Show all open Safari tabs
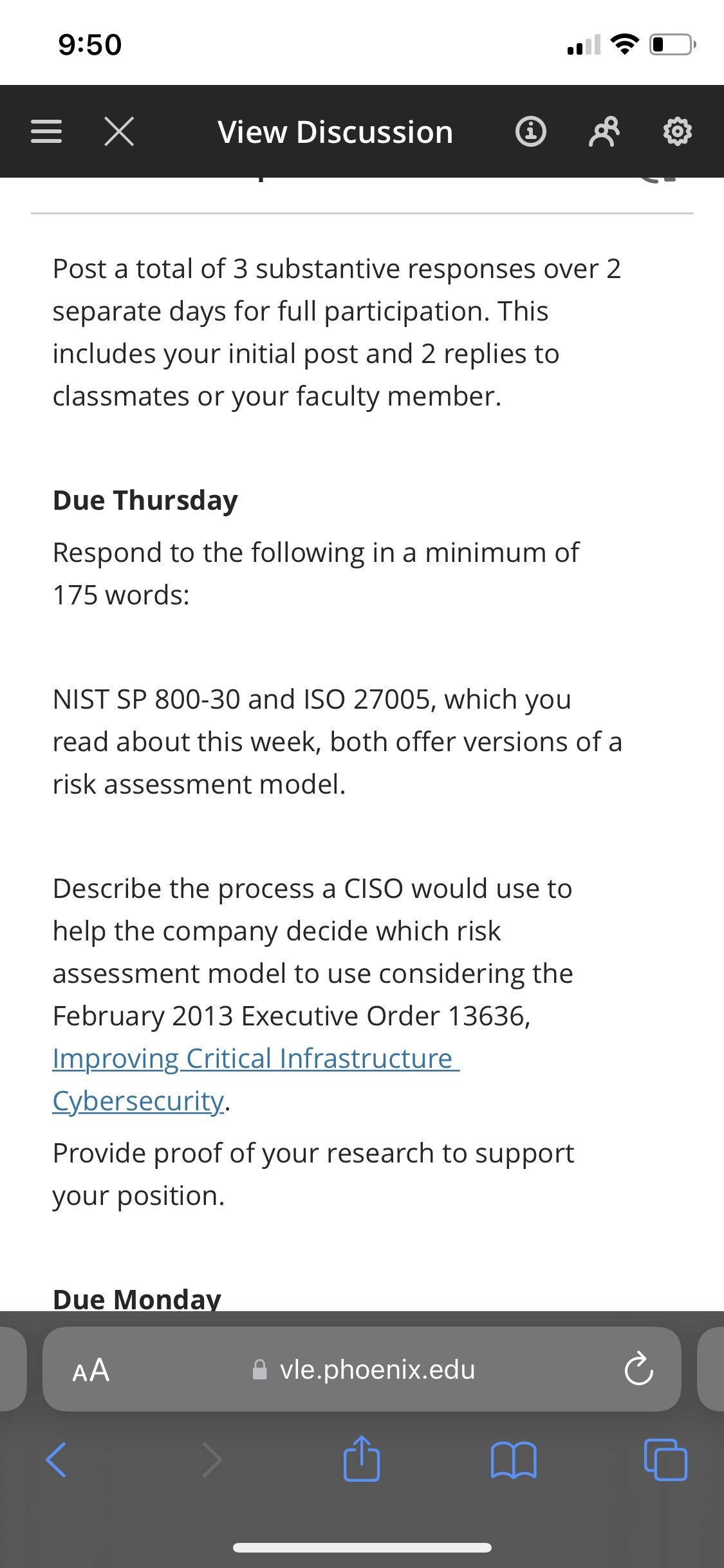The width and height of the screenshot is (724, 1568). pos(665,1460)
